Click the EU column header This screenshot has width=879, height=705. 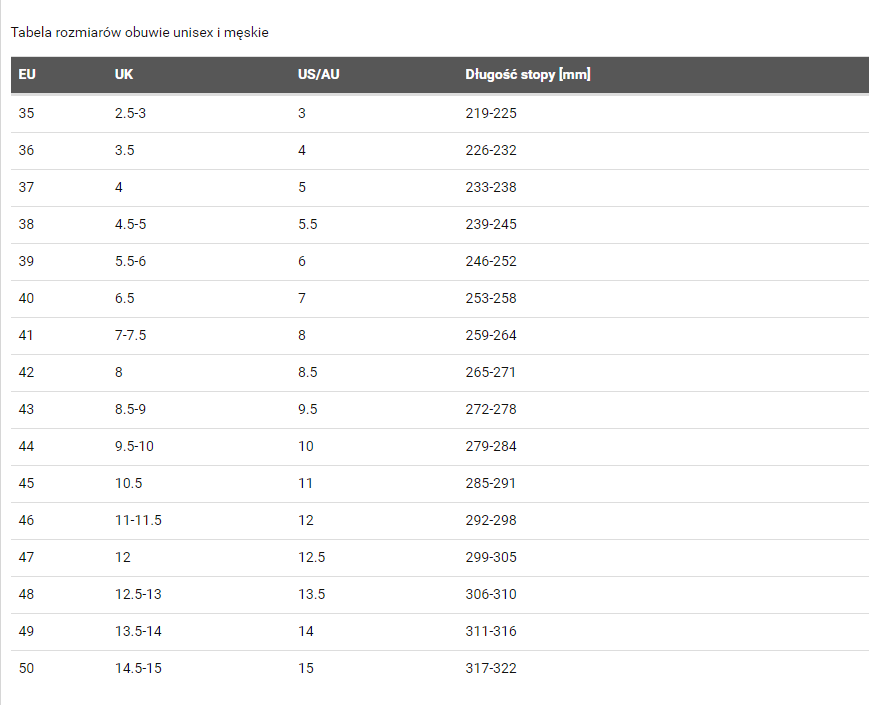[x=27, y=75]
